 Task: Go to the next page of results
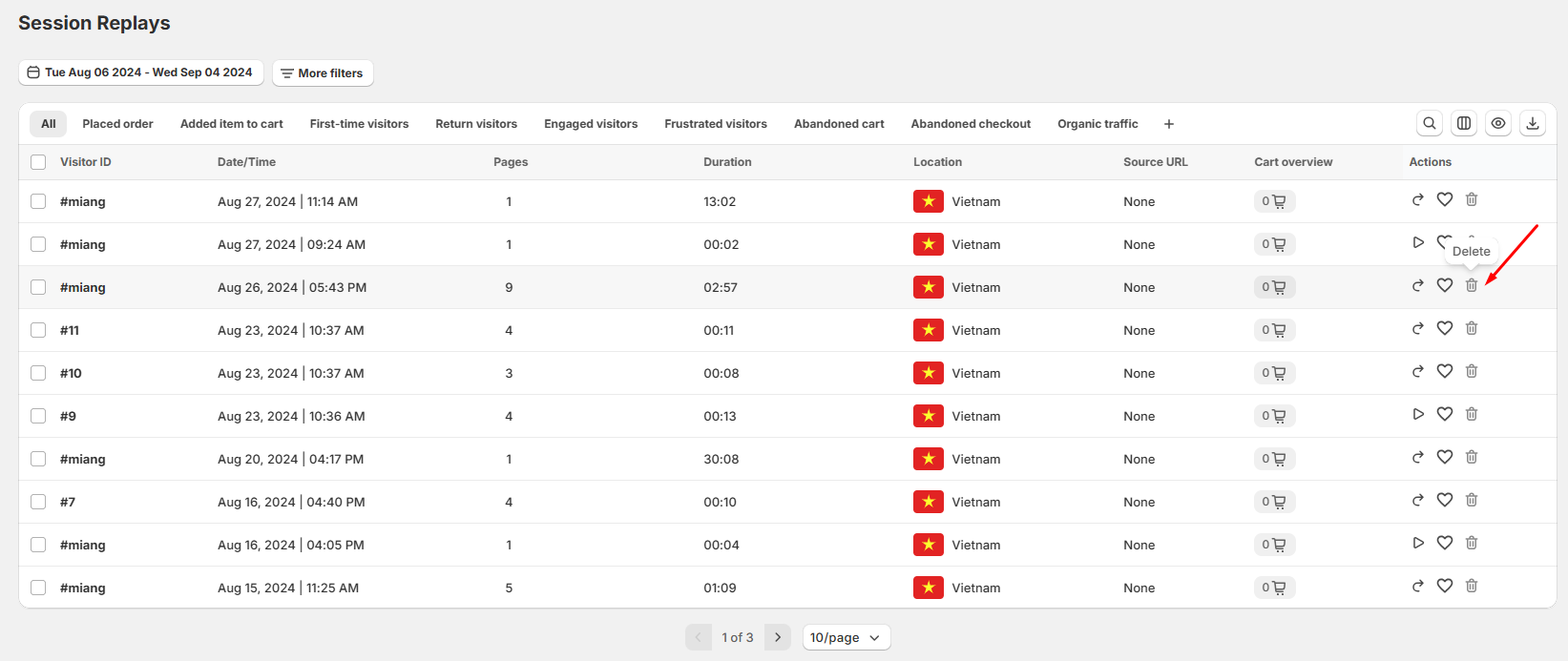[777, 637]
